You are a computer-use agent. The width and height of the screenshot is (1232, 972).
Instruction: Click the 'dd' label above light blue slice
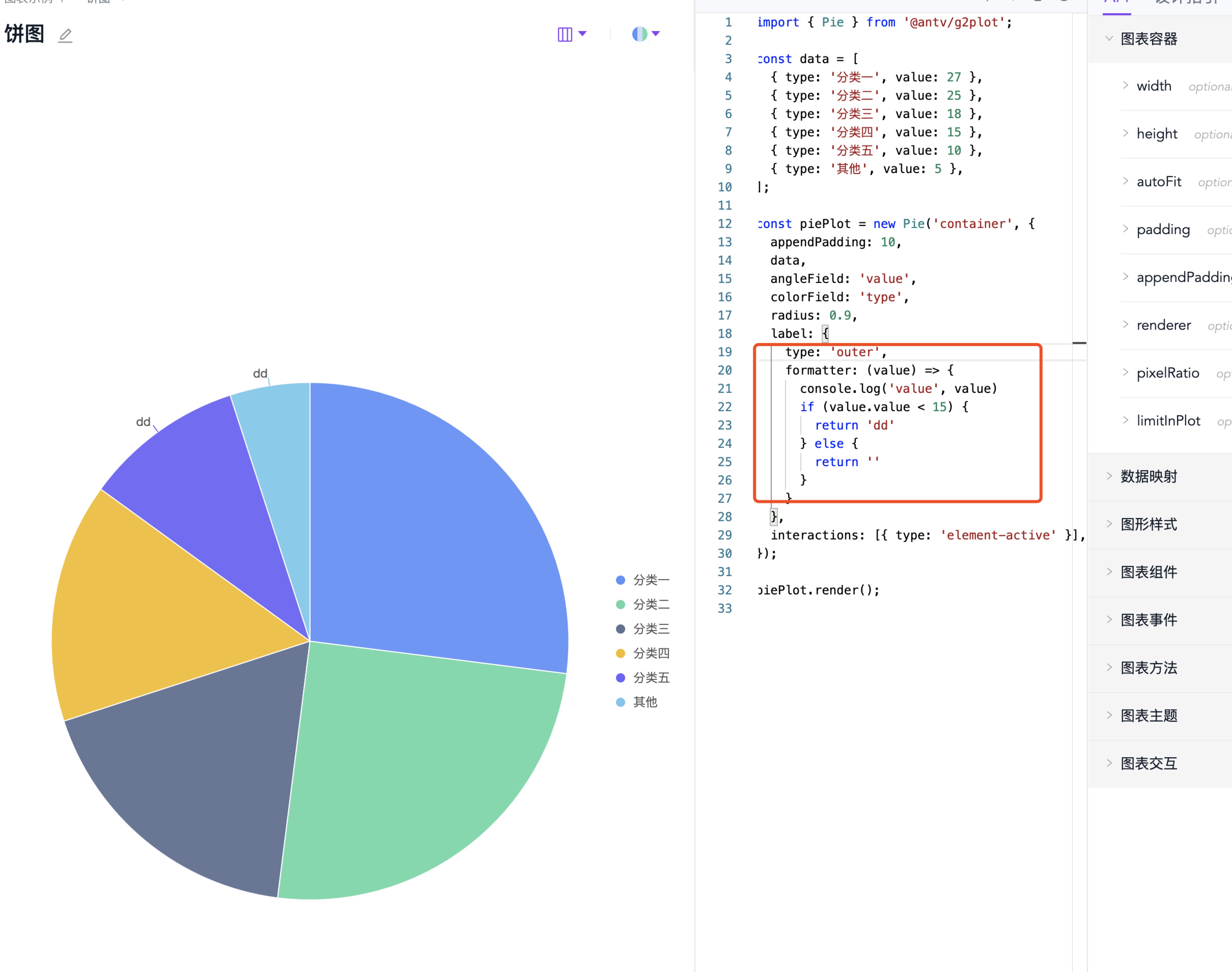(260, 373)
